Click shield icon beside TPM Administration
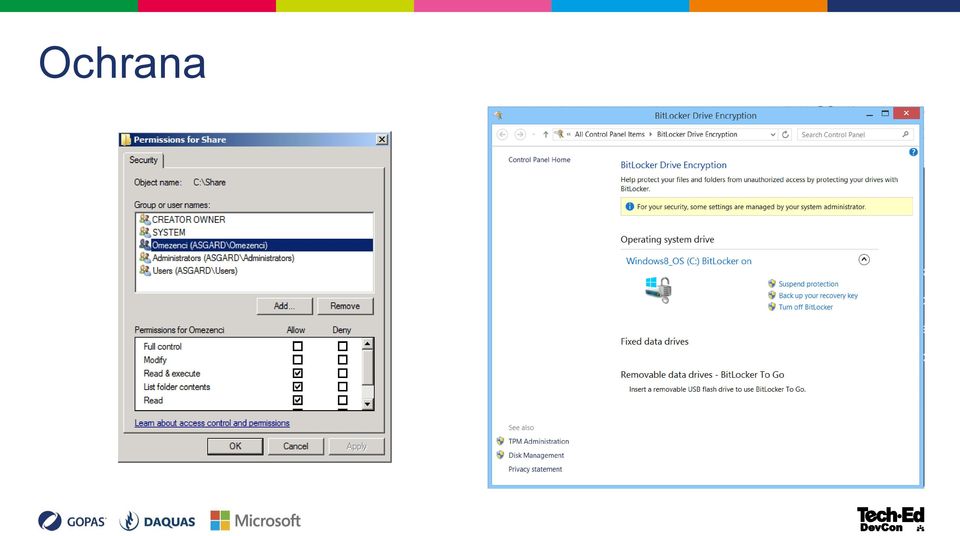This screenshot has width=960, height=536. [500, 441]
